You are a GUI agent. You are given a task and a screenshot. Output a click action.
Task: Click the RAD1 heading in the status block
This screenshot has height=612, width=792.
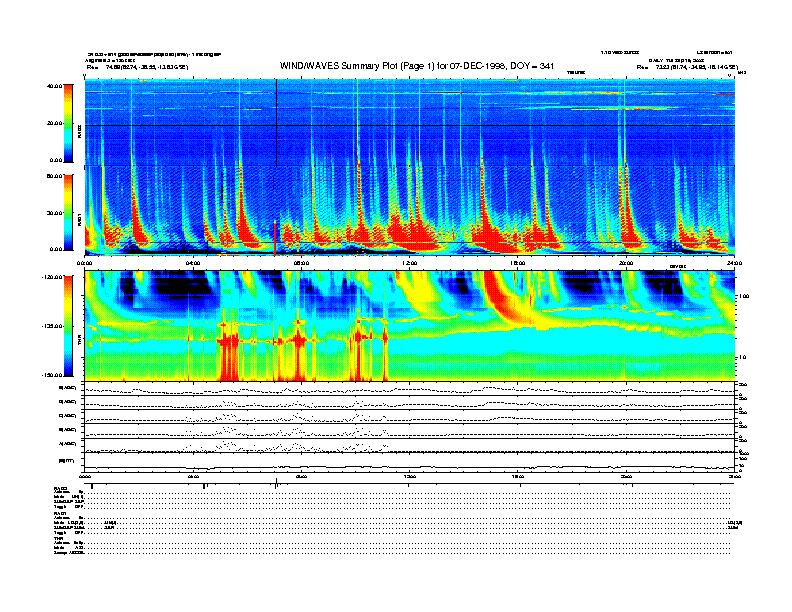pyautogui.click(x=60, y=514)
